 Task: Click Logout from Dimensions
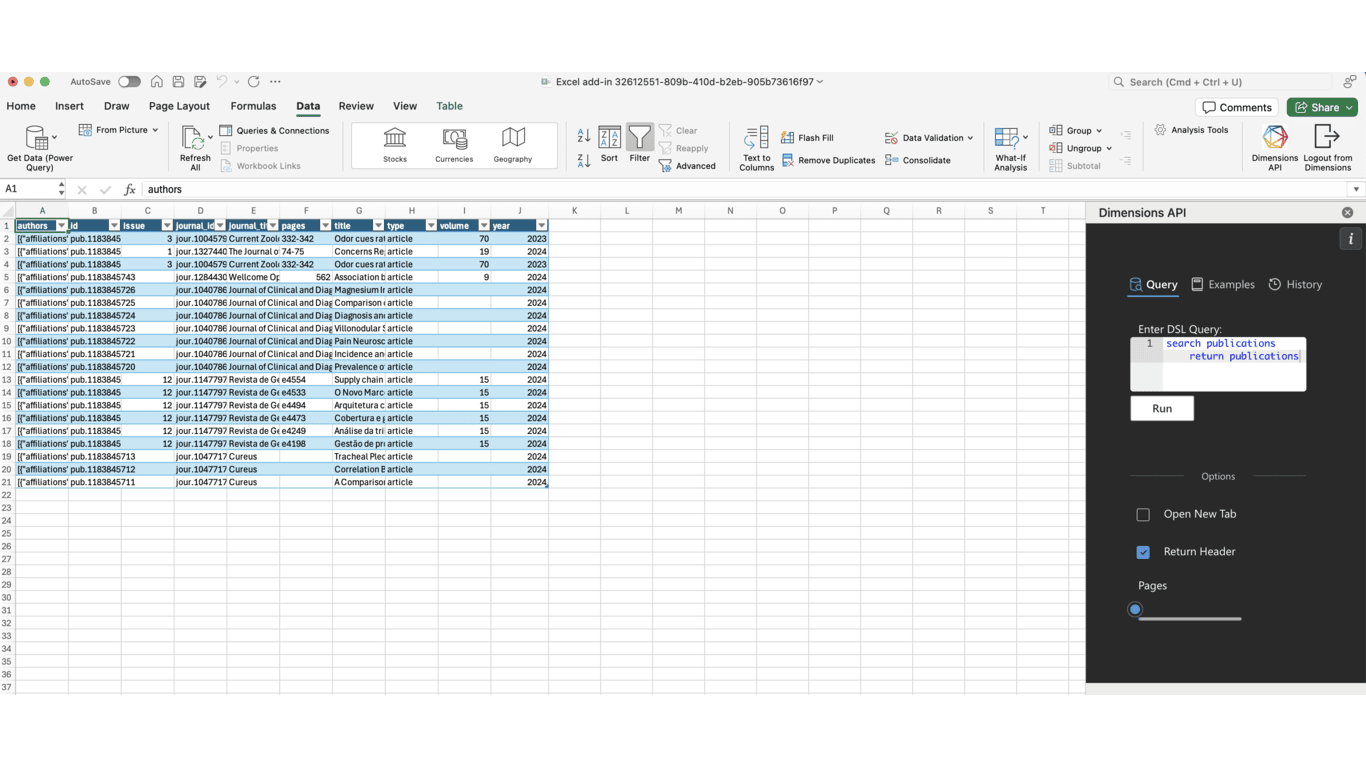click(1327, 148)
